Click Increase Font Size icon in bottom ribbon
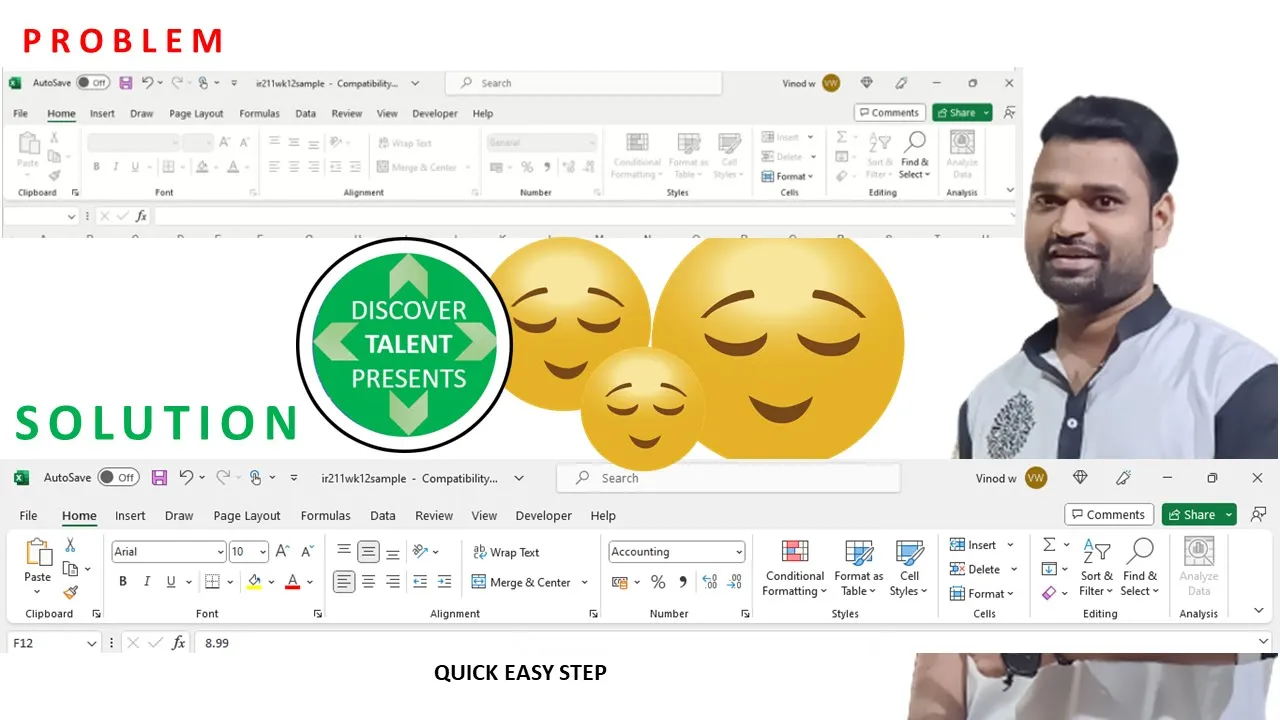1280x720 pixels. tap(283, 551)
